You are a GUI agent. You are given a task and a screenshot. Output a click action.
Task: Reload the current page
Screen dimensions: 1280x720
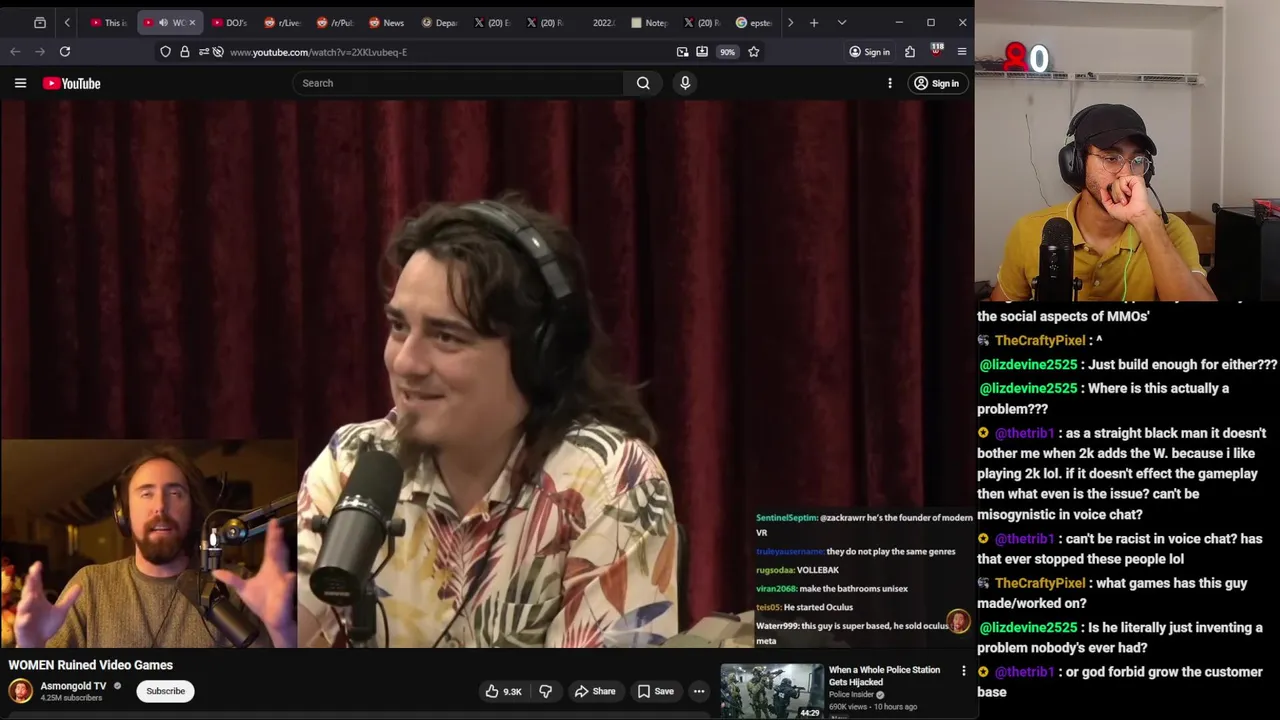65,51
